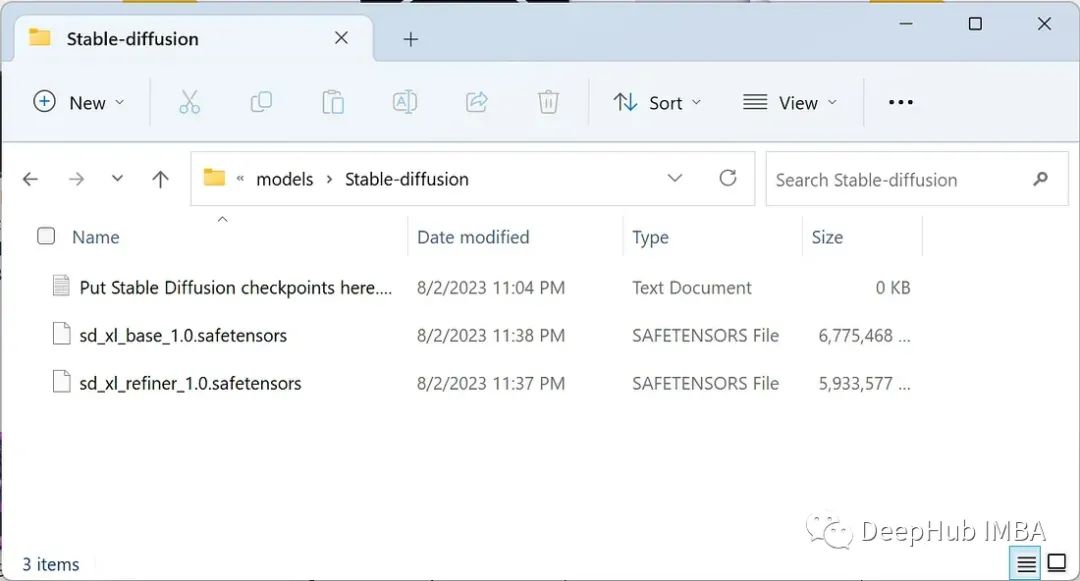
Task: Expand hidden path with double chevron
Action: point(240,179)
